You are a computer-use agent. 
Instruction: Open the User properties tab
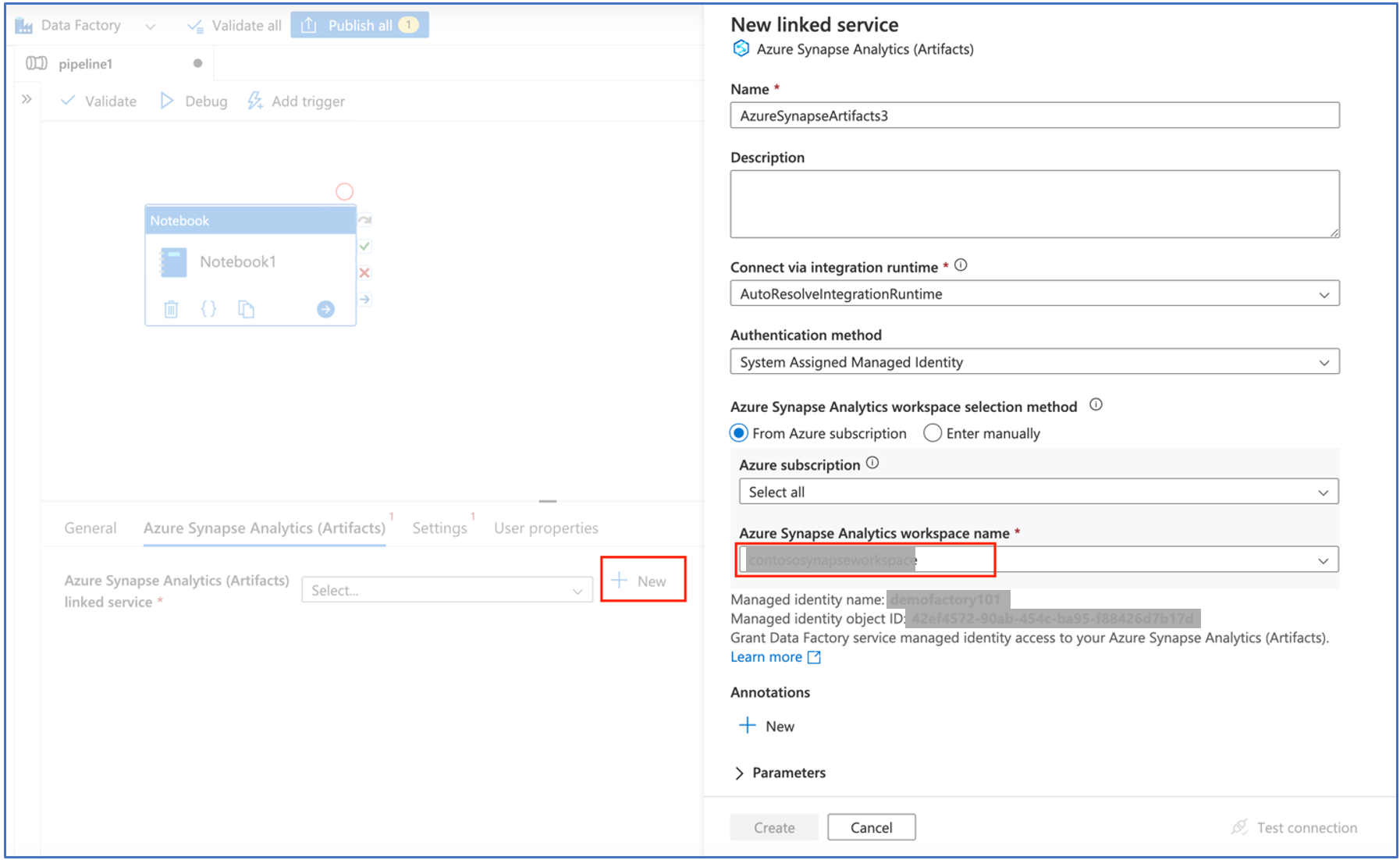(546, 528)
